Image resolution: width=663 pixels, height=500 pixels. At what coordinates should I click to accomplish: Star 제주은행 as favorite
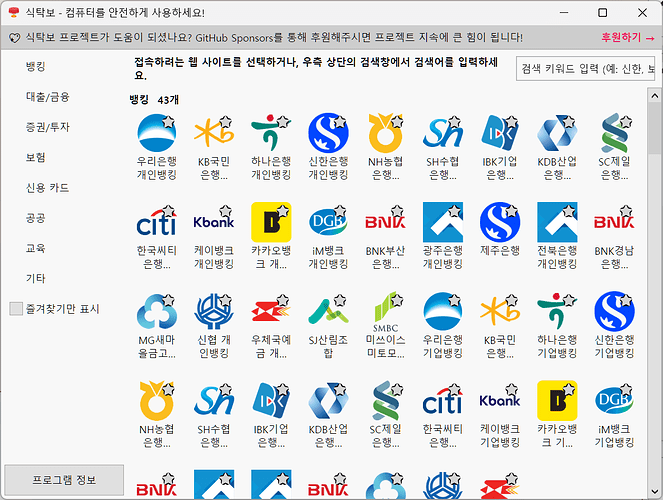tap(512, 211)
